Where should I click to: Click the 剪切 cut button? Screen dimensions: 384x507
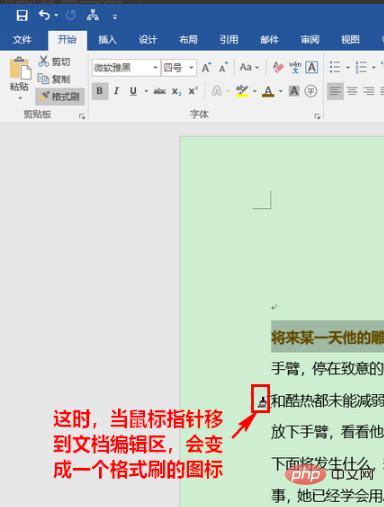coord(54,62)
